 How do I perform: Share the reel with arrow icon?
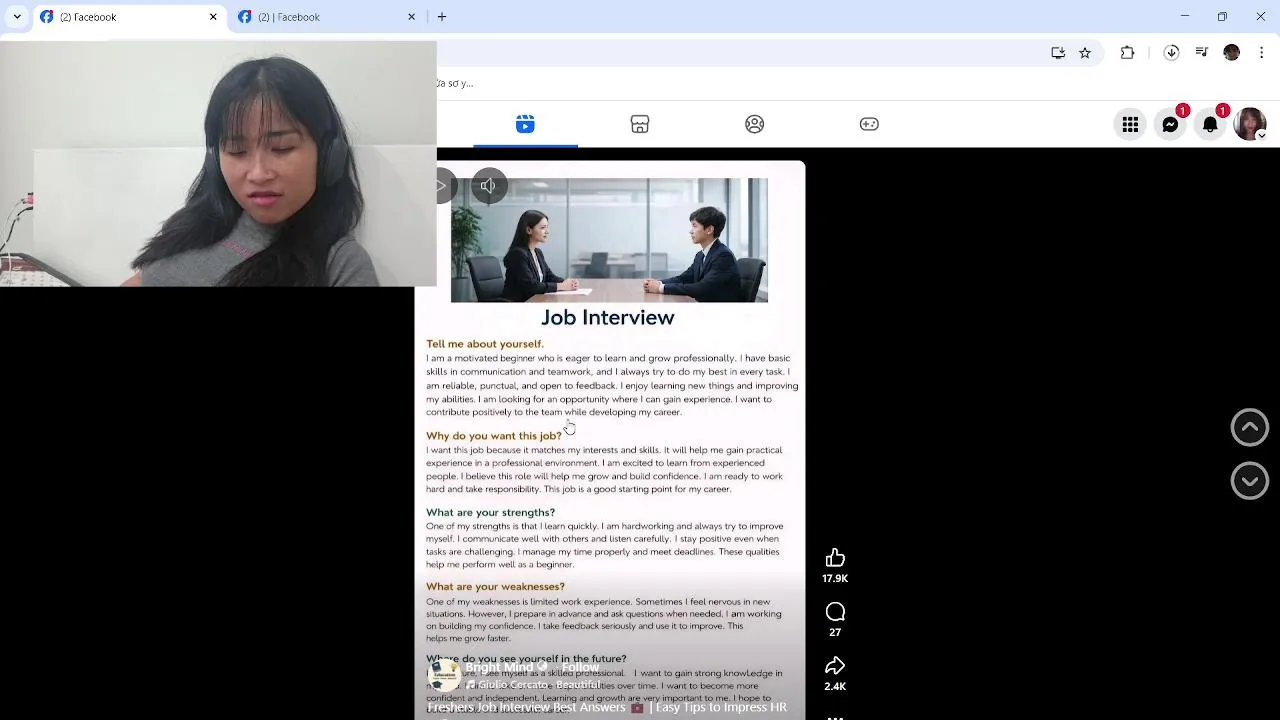click(835, 666)
